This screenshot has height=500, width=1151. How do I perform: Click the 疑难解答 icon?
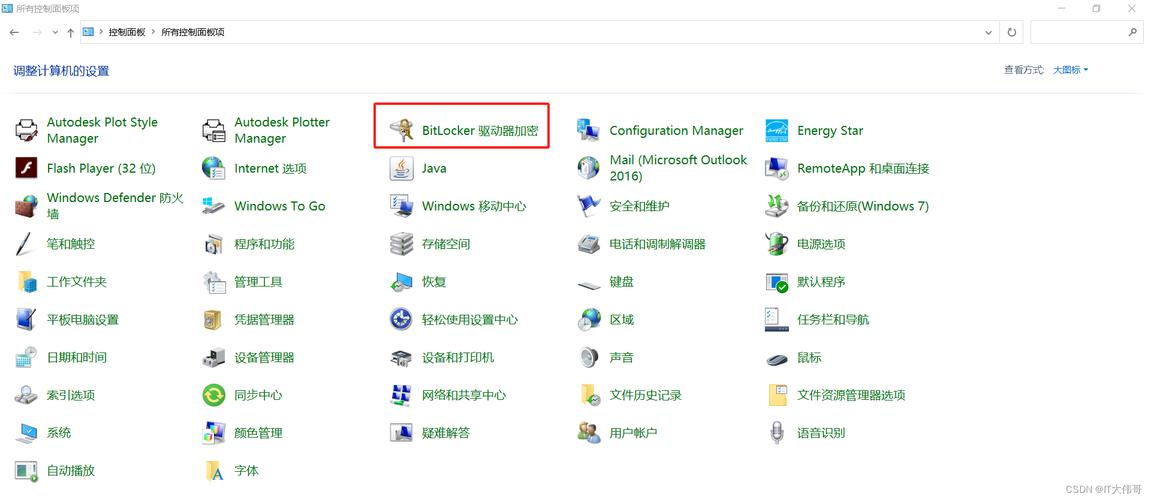[x=402, y=433]
